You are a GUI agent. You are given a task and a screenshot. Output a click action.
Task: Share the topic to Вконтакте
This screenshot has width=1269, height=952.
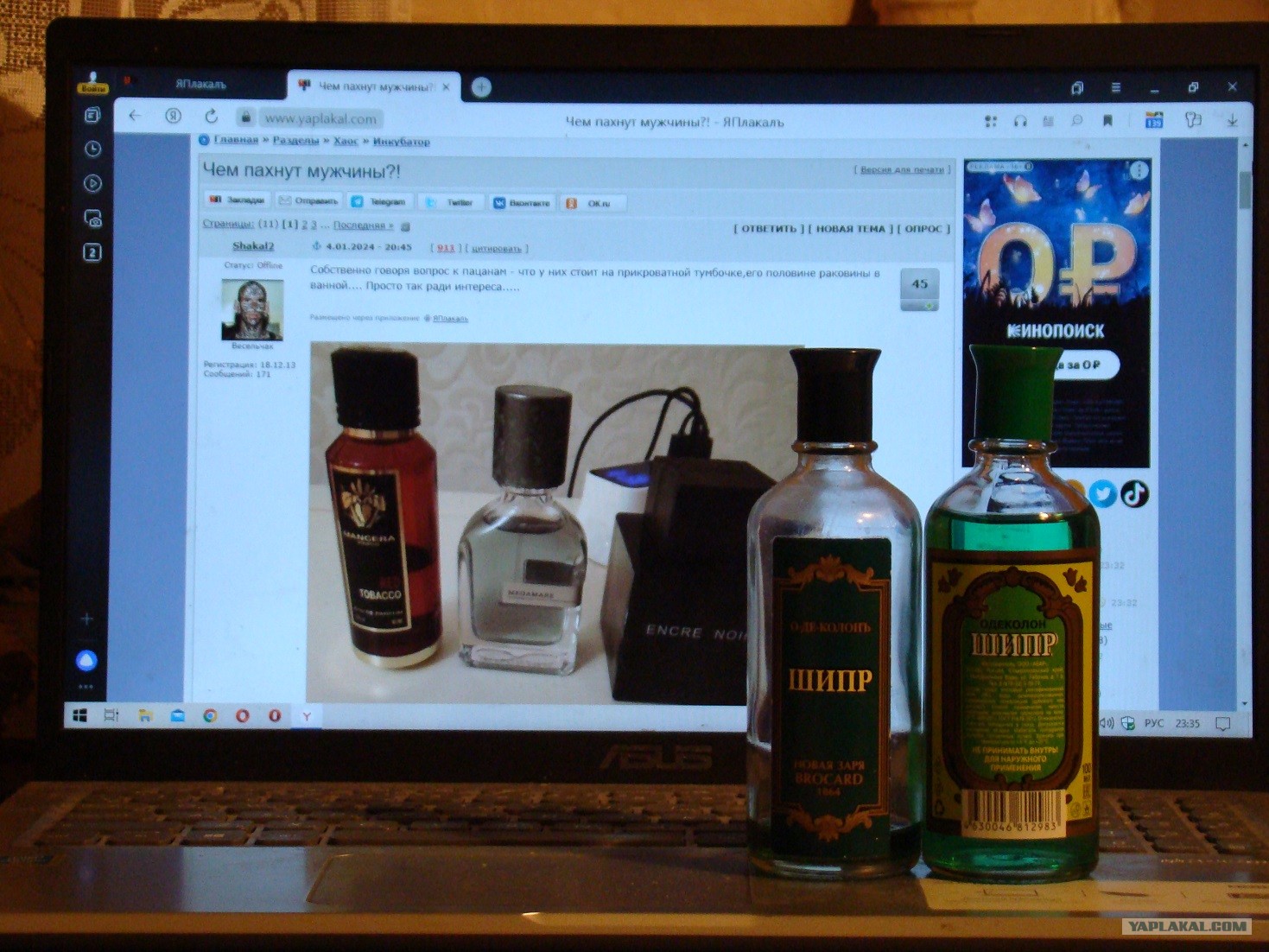[522, 203]
